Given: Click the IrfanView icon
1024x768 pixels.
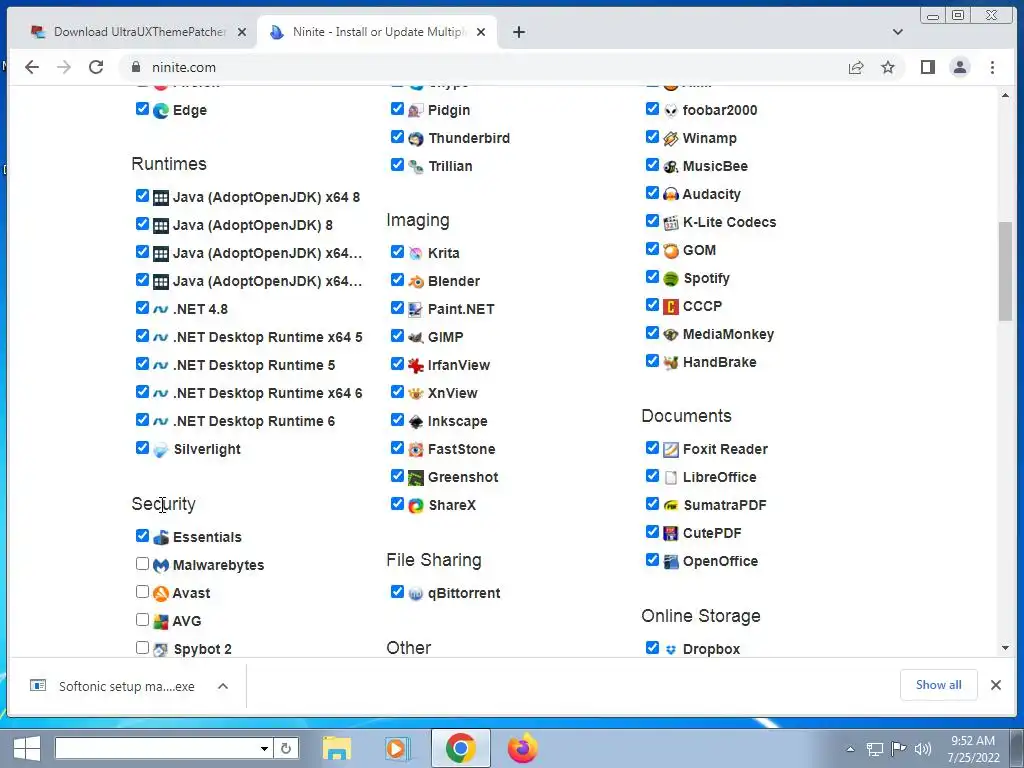Looking at the screenshot, I should (415, 366).
